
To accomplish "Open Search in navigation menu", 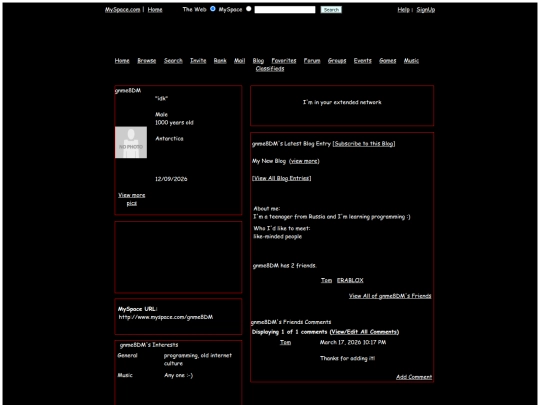I will (173, 61).
